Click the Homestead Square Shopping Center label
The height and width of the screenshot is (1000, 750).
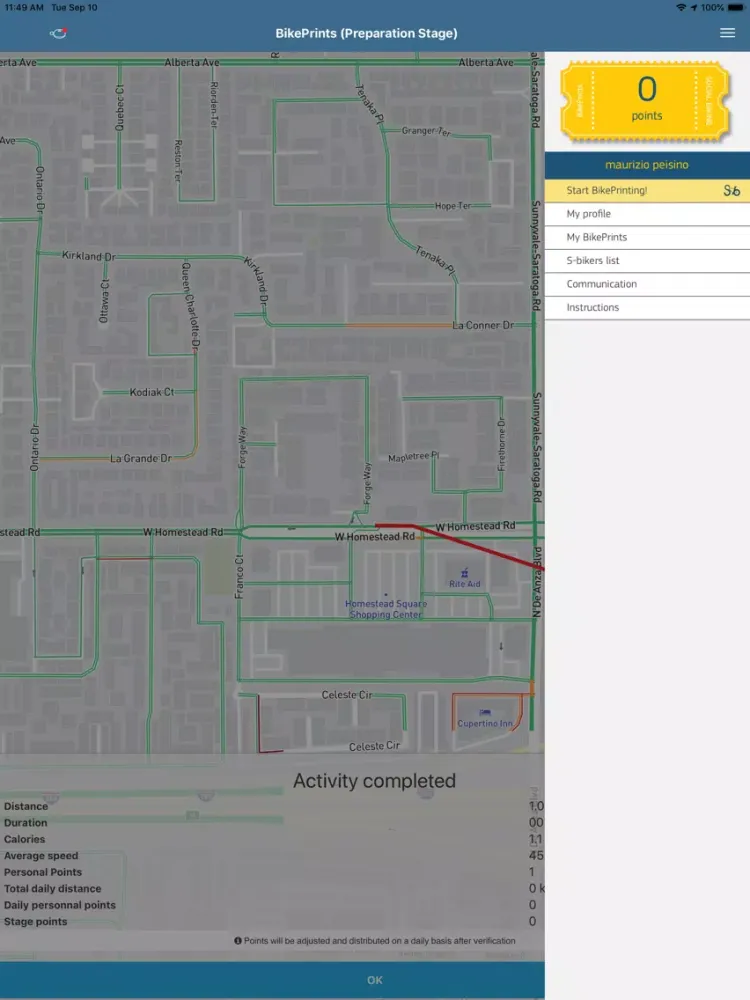pos(386,609)
